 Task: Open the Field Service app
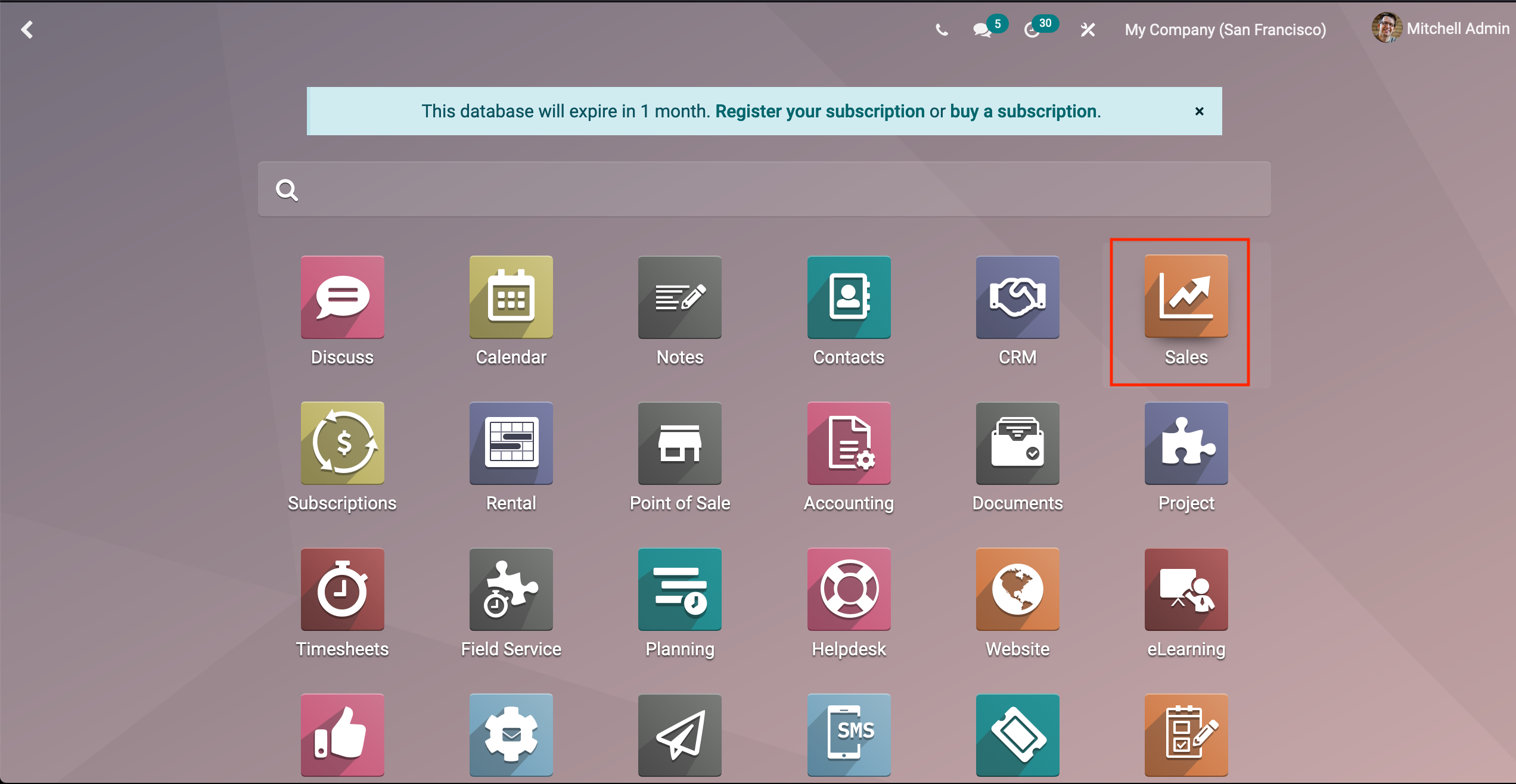point(511,589)
